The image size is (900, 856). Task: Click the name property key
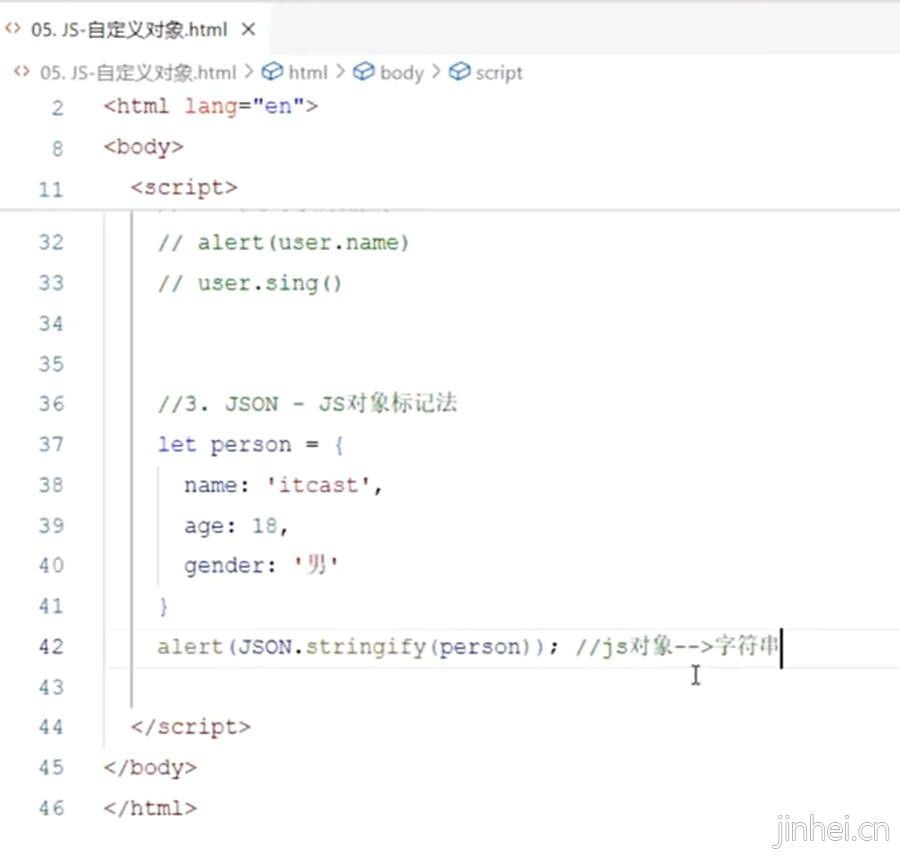(210, 486)
